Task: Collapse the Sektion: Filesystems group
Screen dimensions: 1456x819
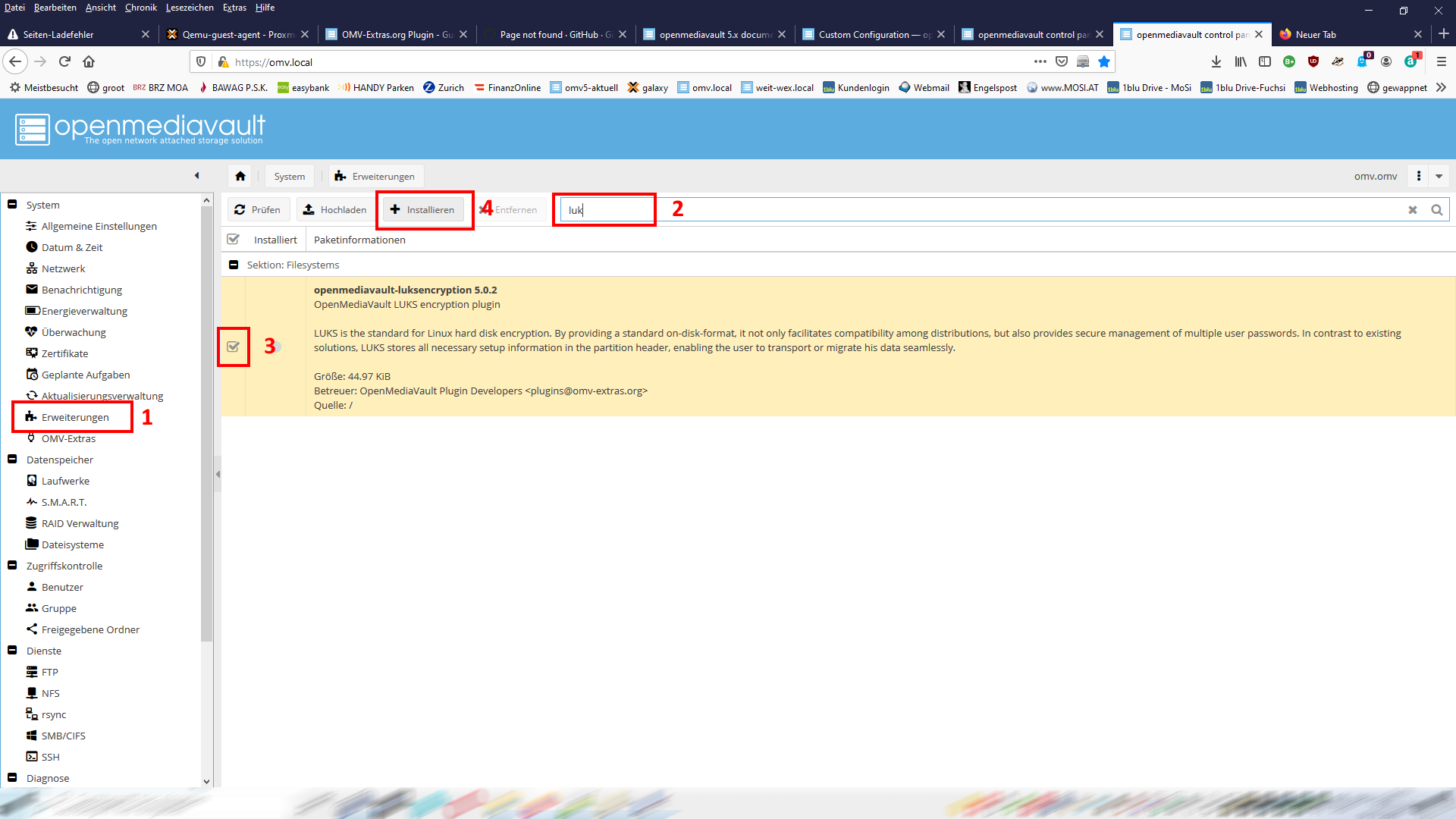Action: pyautogui.click(x=234, y=265)
